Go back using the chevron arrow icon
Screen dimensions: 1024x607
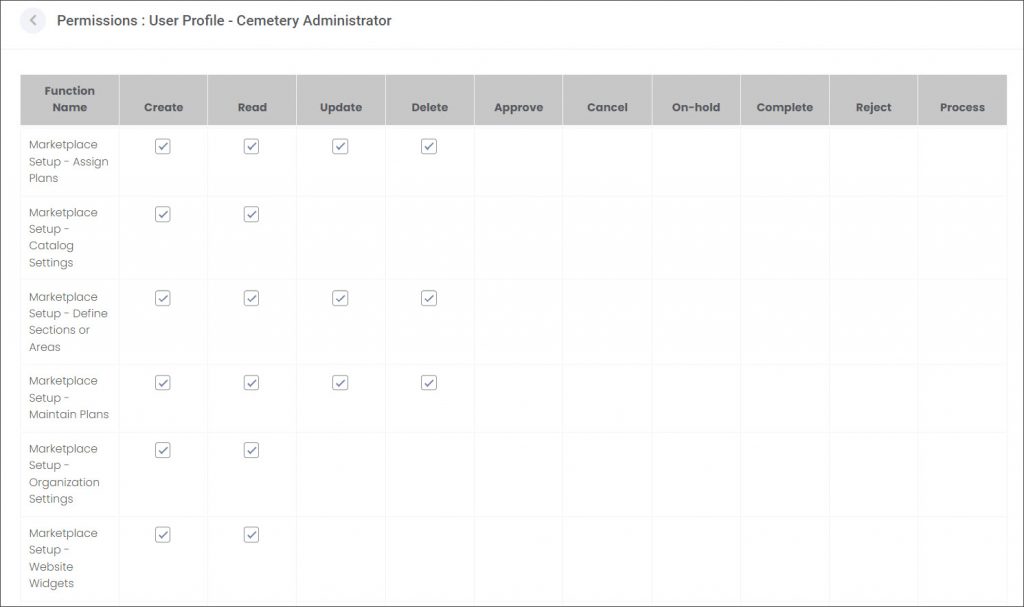(x=33, y=20)
